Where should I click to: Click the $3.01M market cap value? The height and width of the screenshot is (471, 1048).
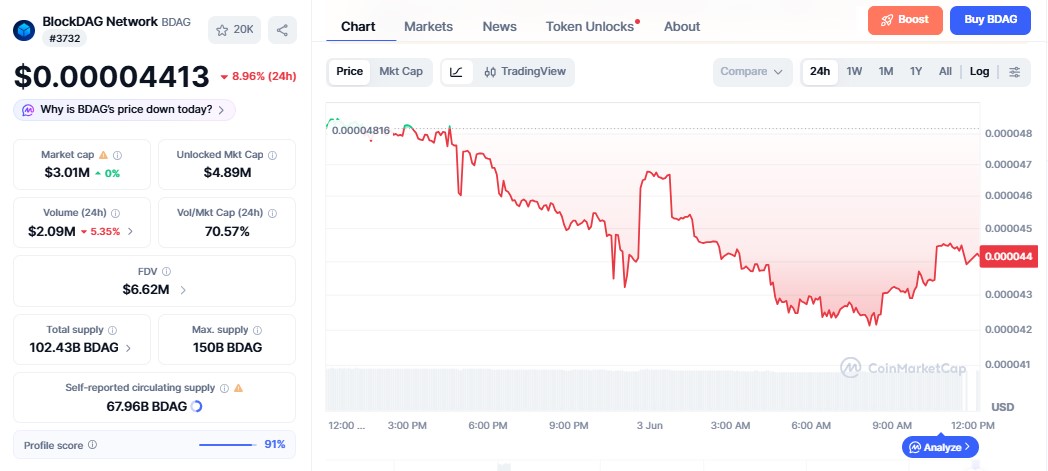pyautogui.click(x=67, y=173)
